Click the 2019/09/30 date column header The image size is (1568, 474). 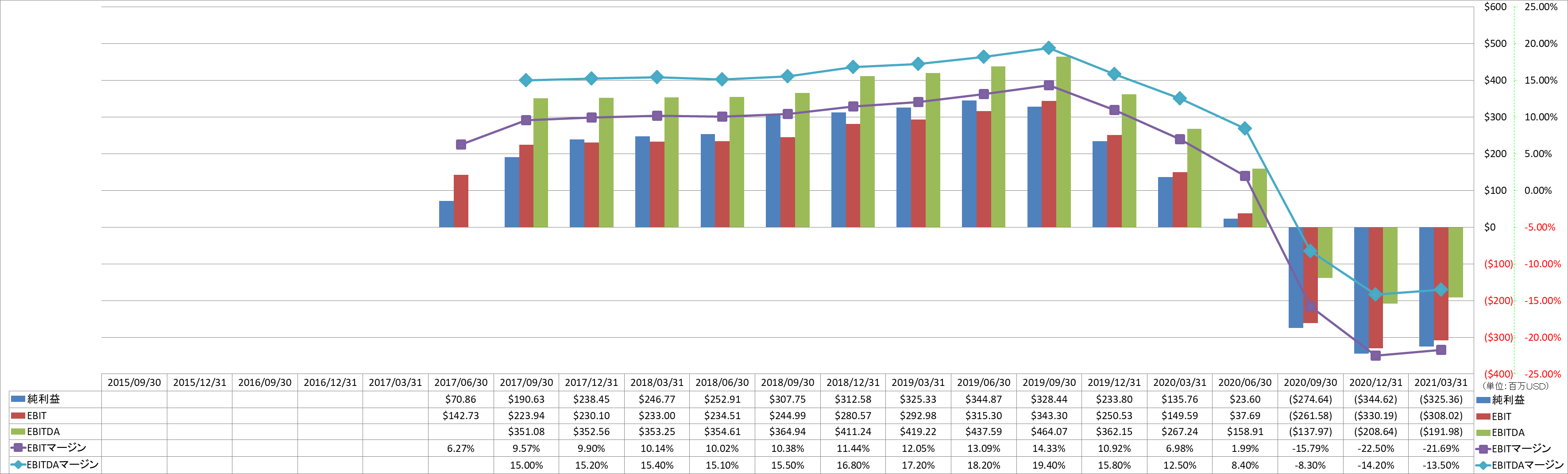1049,382
